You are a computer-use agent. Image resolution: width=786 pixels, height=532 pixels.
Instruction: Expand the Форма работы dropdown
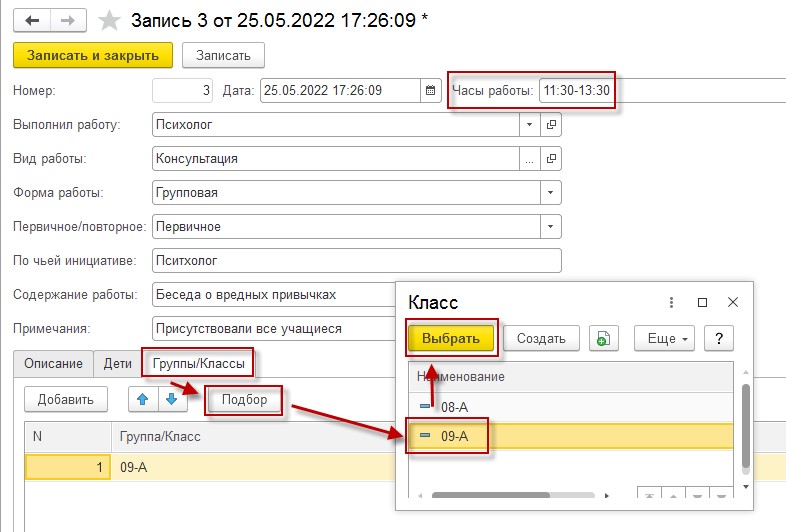550,193
